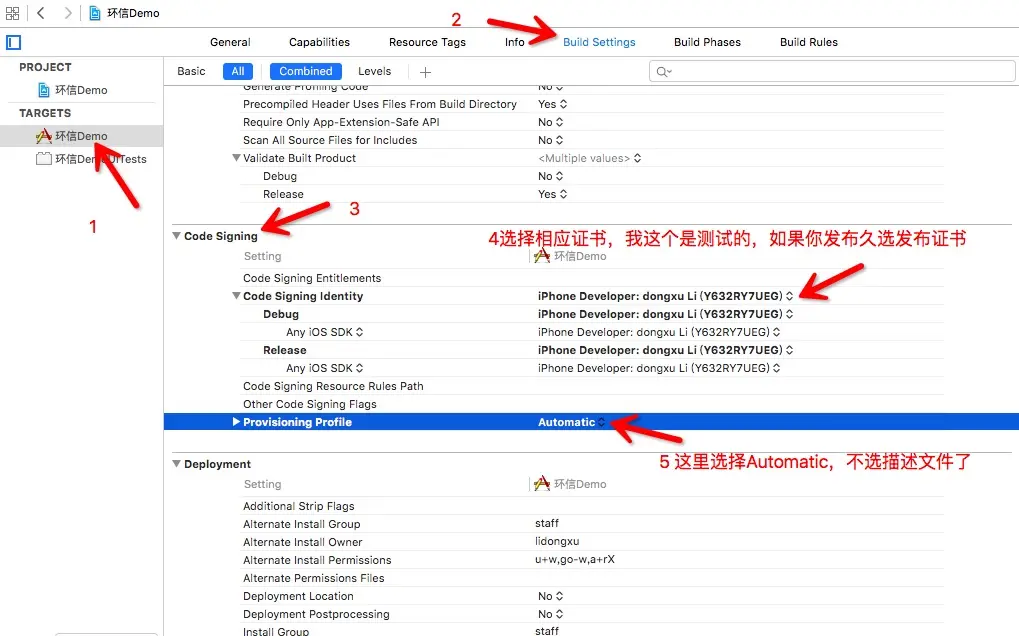Change Debug Any iOS SDK condition
1019x636 pixels.
coord(324,332)
